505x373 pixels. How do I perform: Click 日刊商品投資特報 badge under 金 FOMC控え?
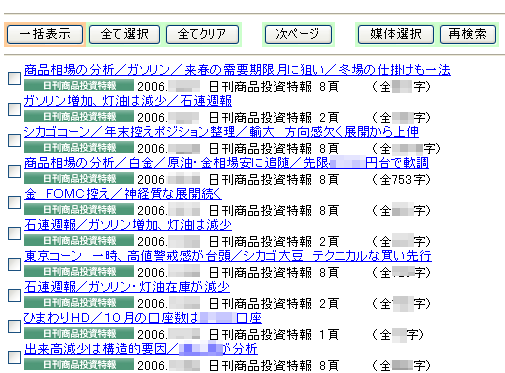[x=79, y=210]
